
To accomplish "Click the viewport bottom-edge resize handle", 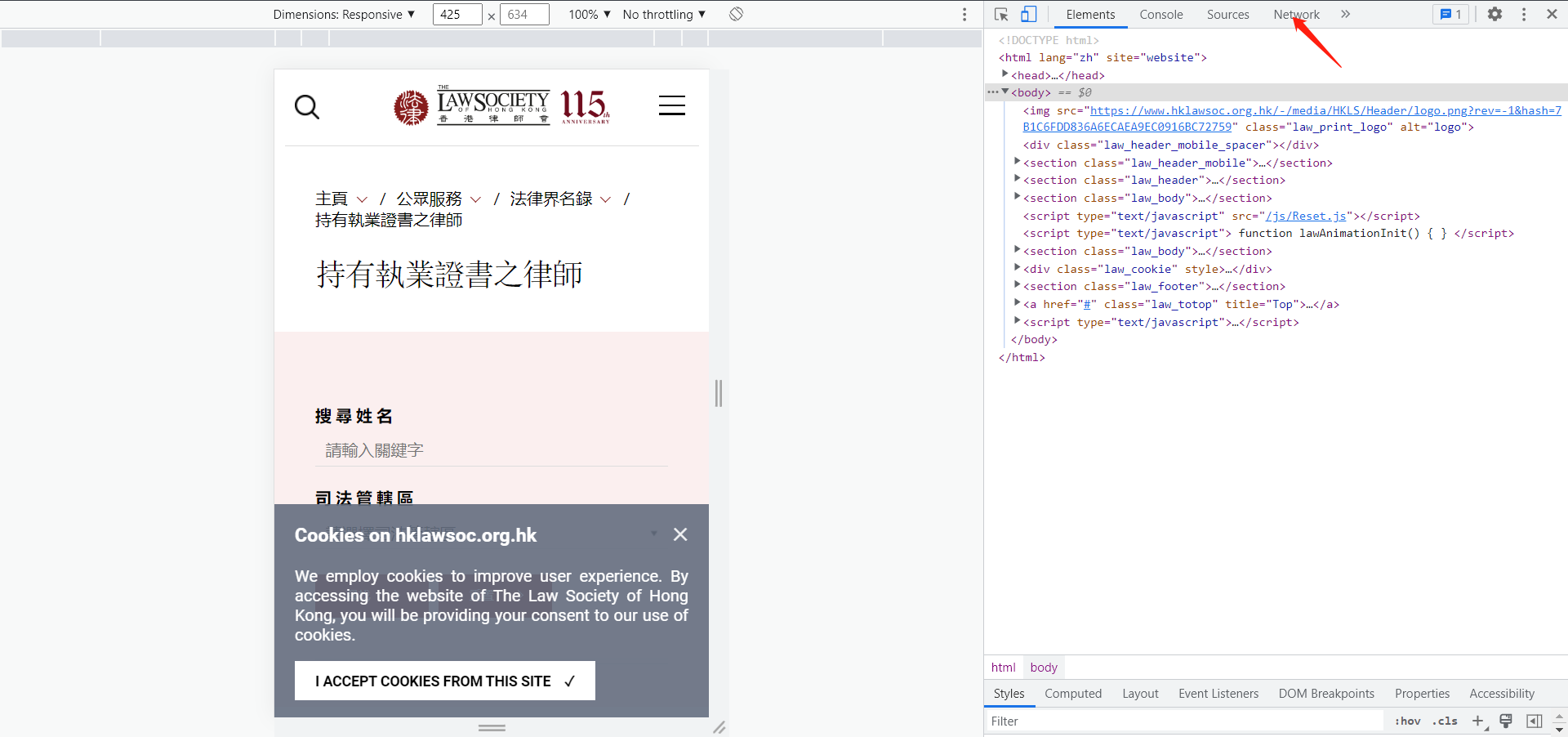I will click(492, 727).
